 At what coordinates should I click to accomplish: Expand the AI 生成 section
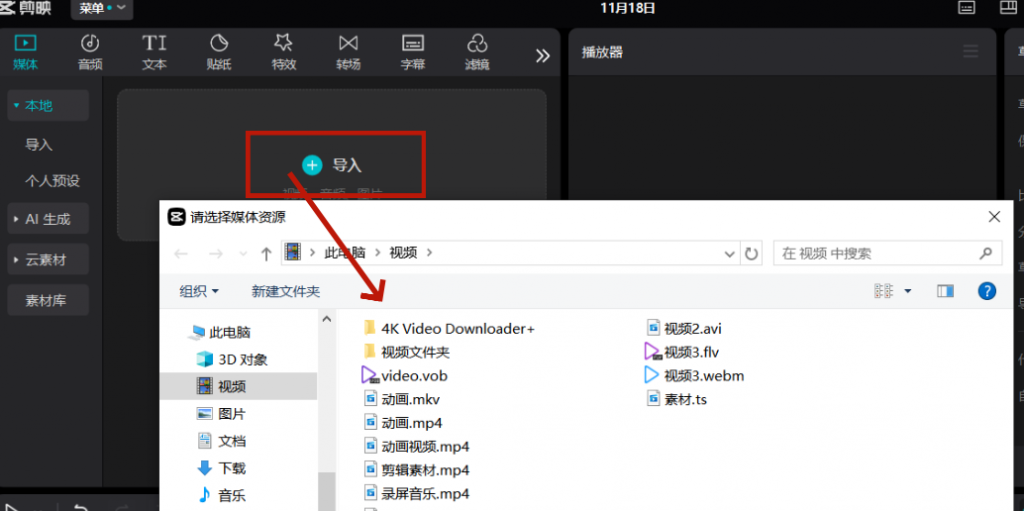coord(48,219)
